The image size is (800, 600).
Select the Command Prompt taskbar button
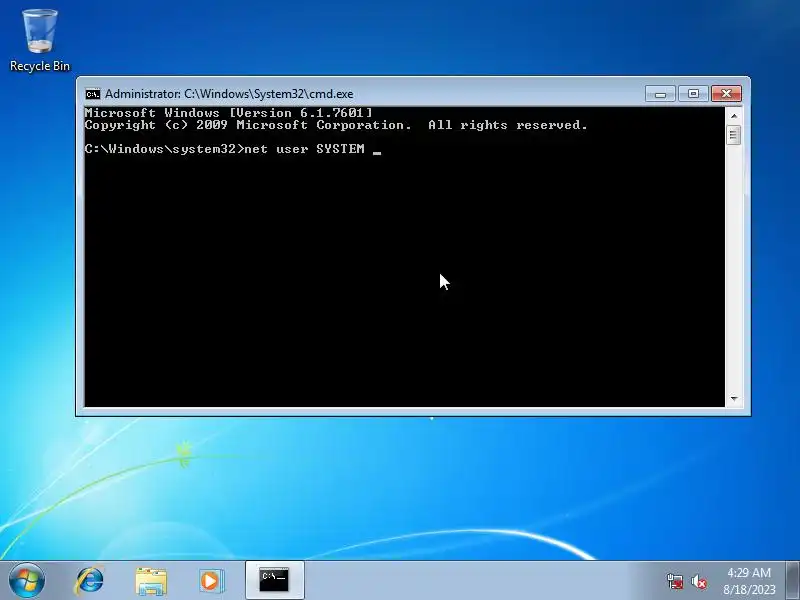274,580
